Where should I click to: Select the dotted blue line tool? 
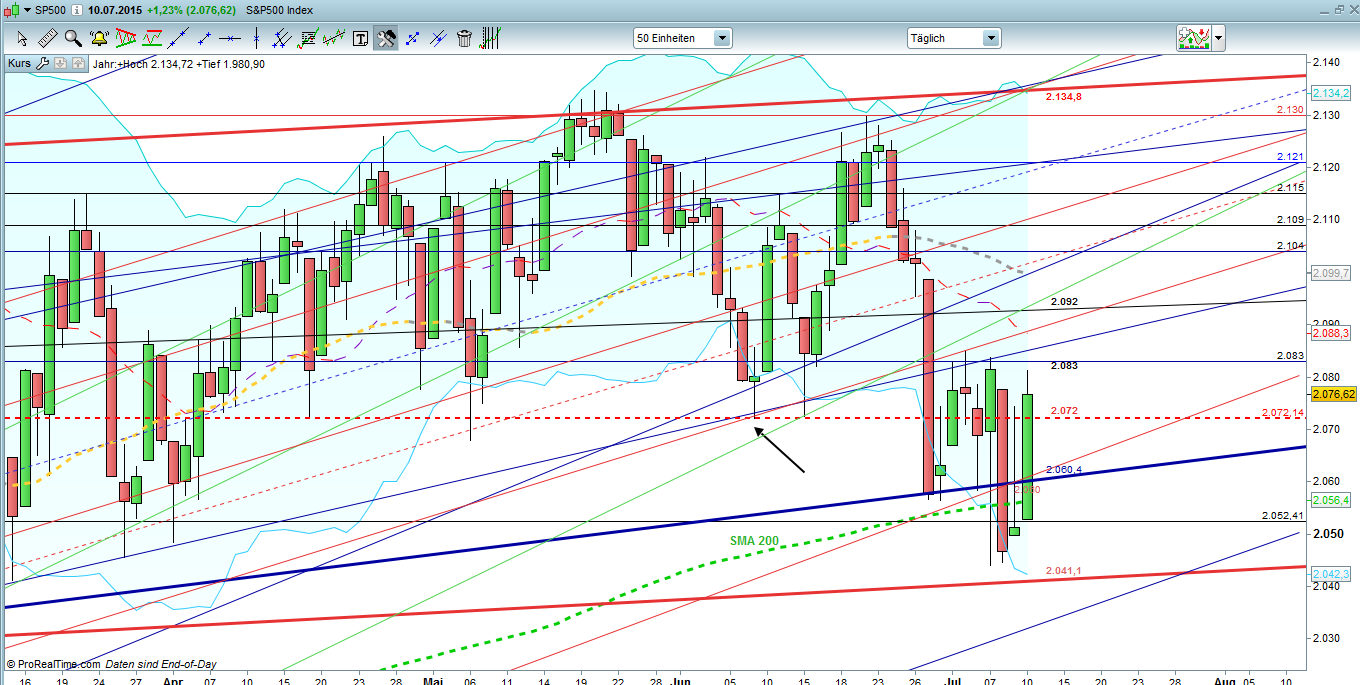point(412,38)
